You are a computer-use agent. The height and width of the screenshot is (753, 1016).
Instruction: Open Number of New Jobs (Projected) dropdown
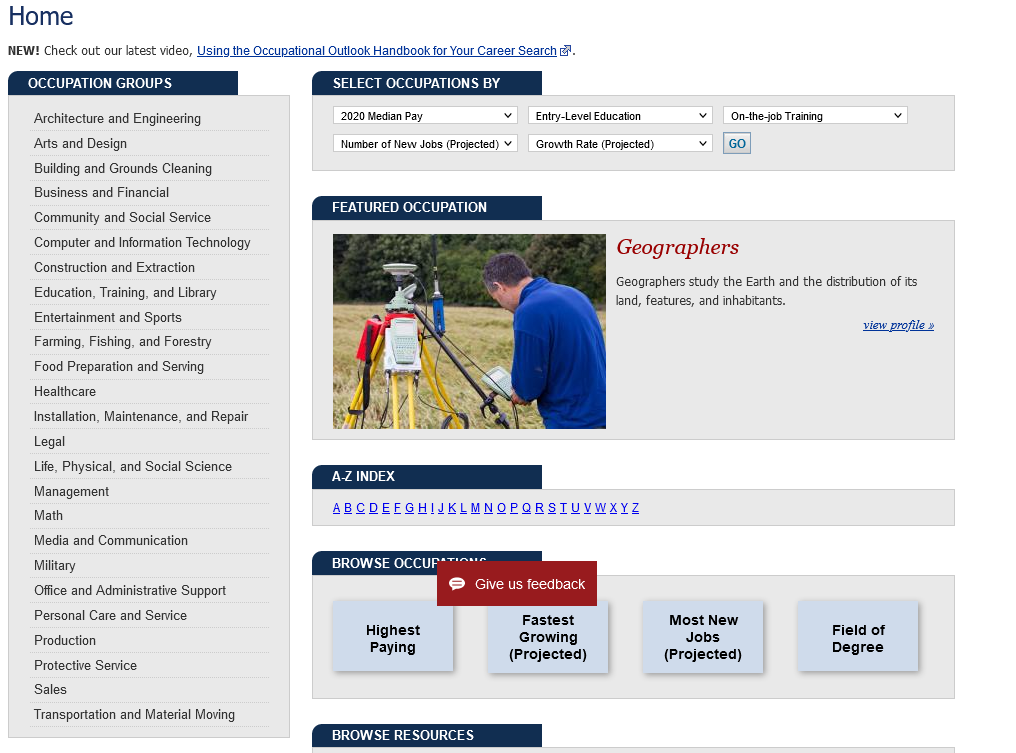[425, 144]
